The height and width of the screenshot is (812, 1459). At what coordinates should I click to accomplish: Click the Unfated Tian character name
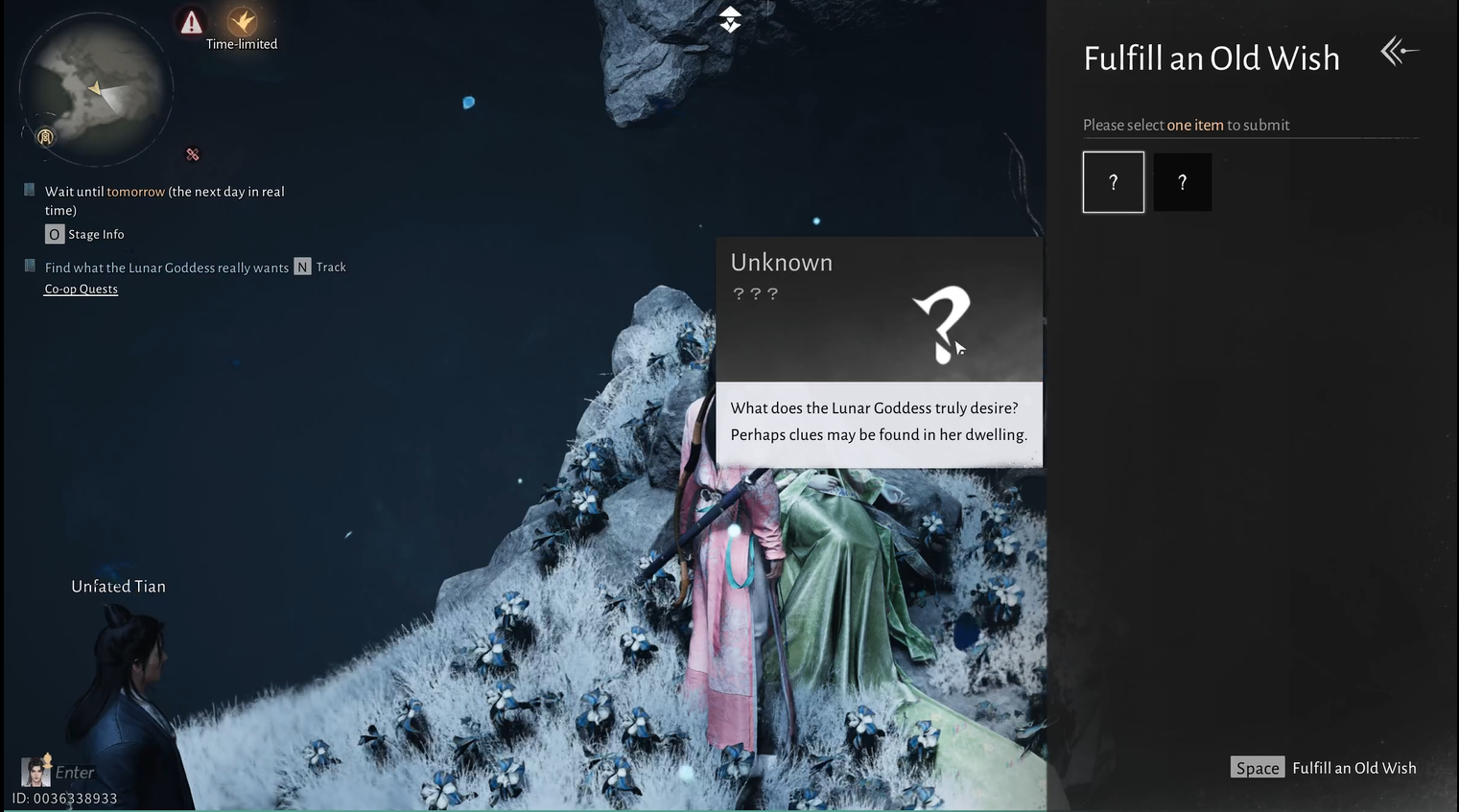[x=119, y=586]
